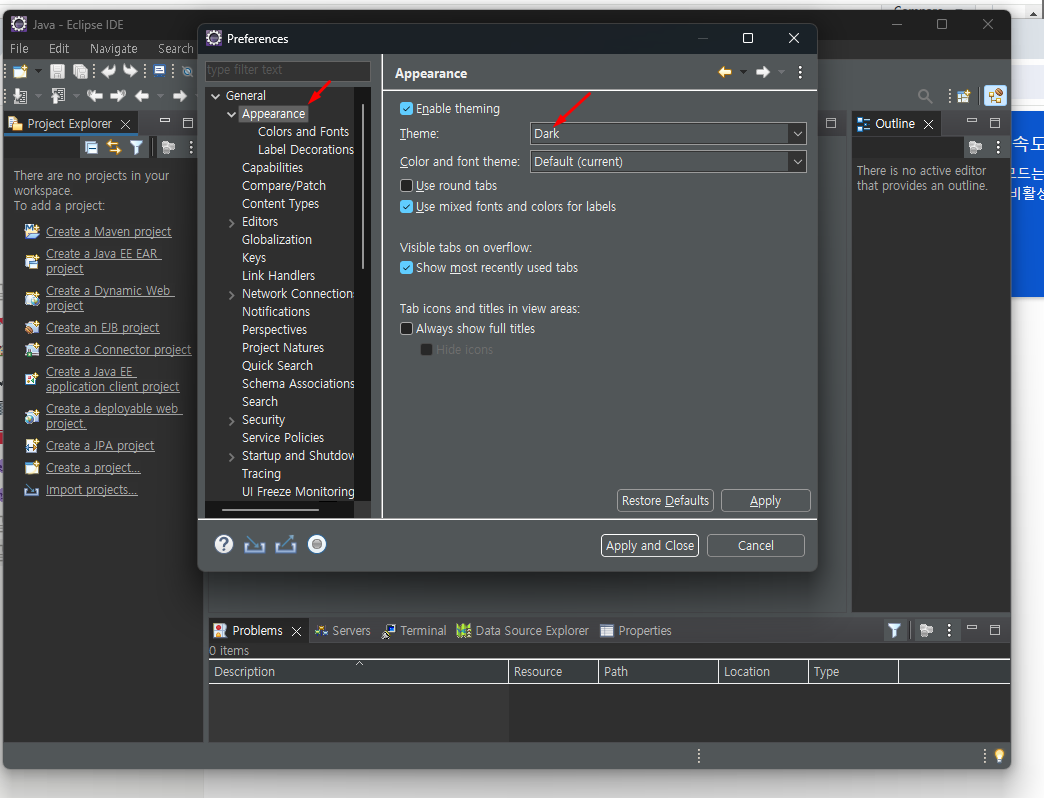Viewport: 1044px width, 798px height.
Task: Click Collapse All in Project Explorer
Action: click(x=91, y=148)
